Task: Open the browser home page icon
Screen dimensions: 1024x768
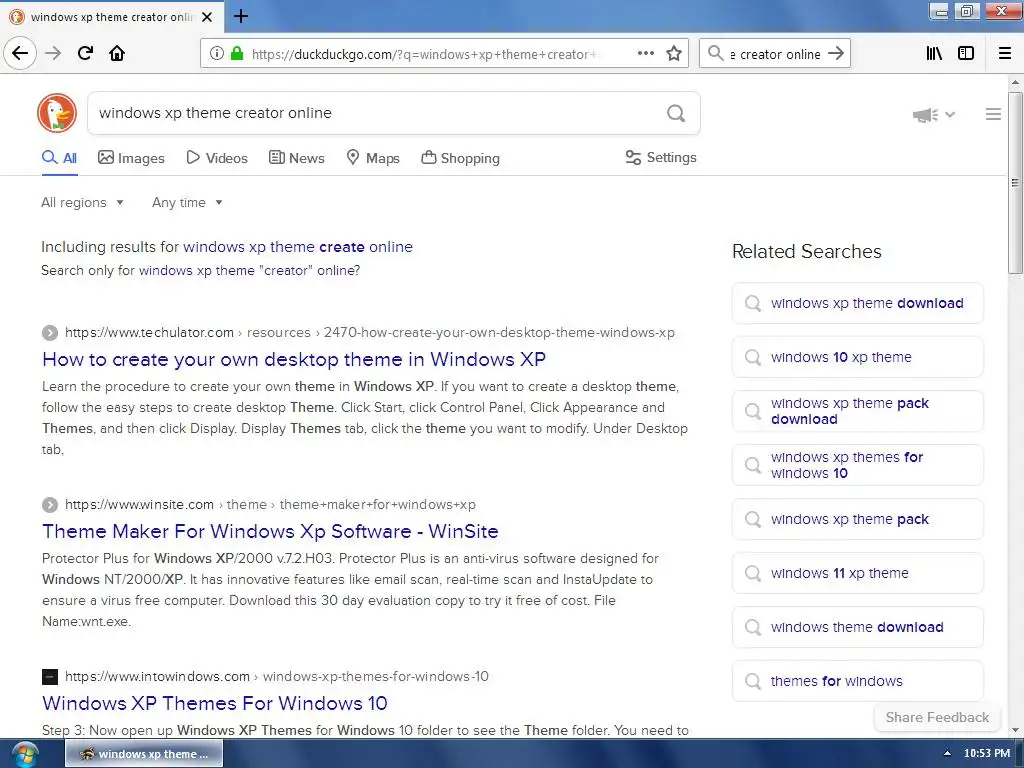Action: coord(117,53)
